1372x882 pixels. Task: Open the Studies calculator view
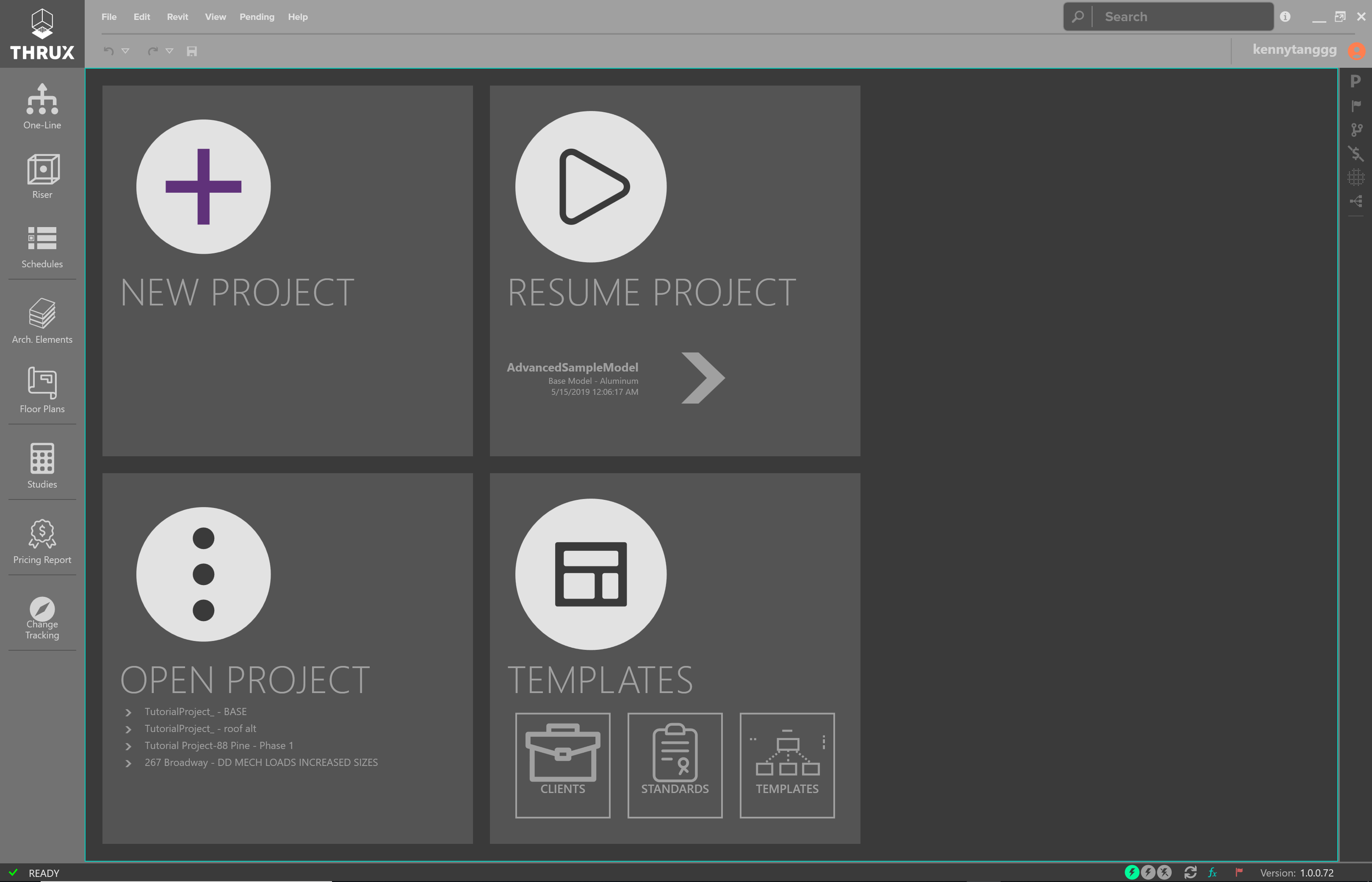[42, 466]
